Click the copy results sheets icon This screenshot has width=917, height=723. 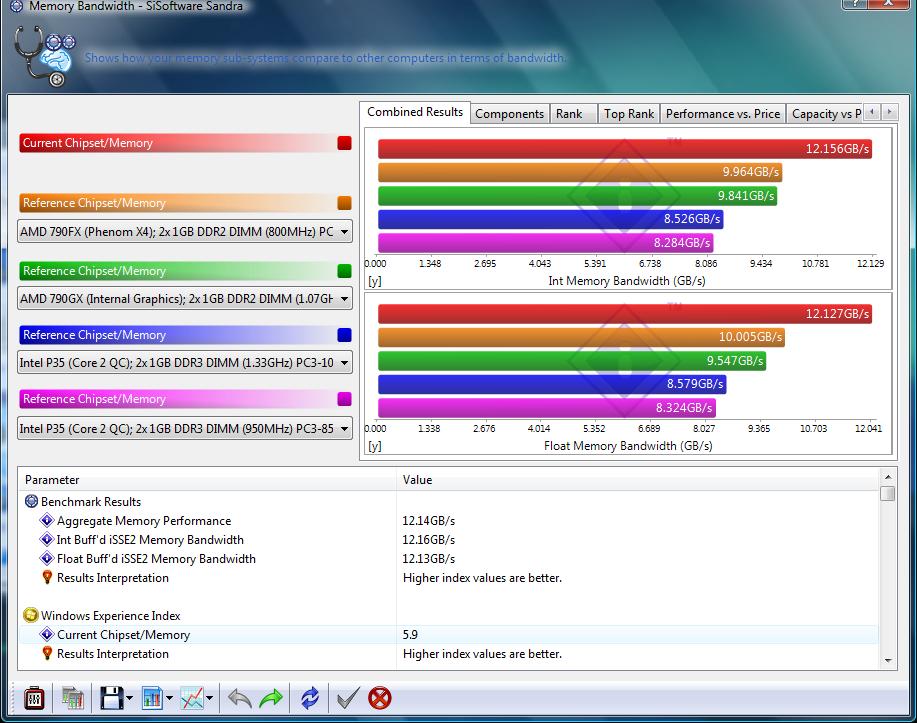[x=73, y=698]
